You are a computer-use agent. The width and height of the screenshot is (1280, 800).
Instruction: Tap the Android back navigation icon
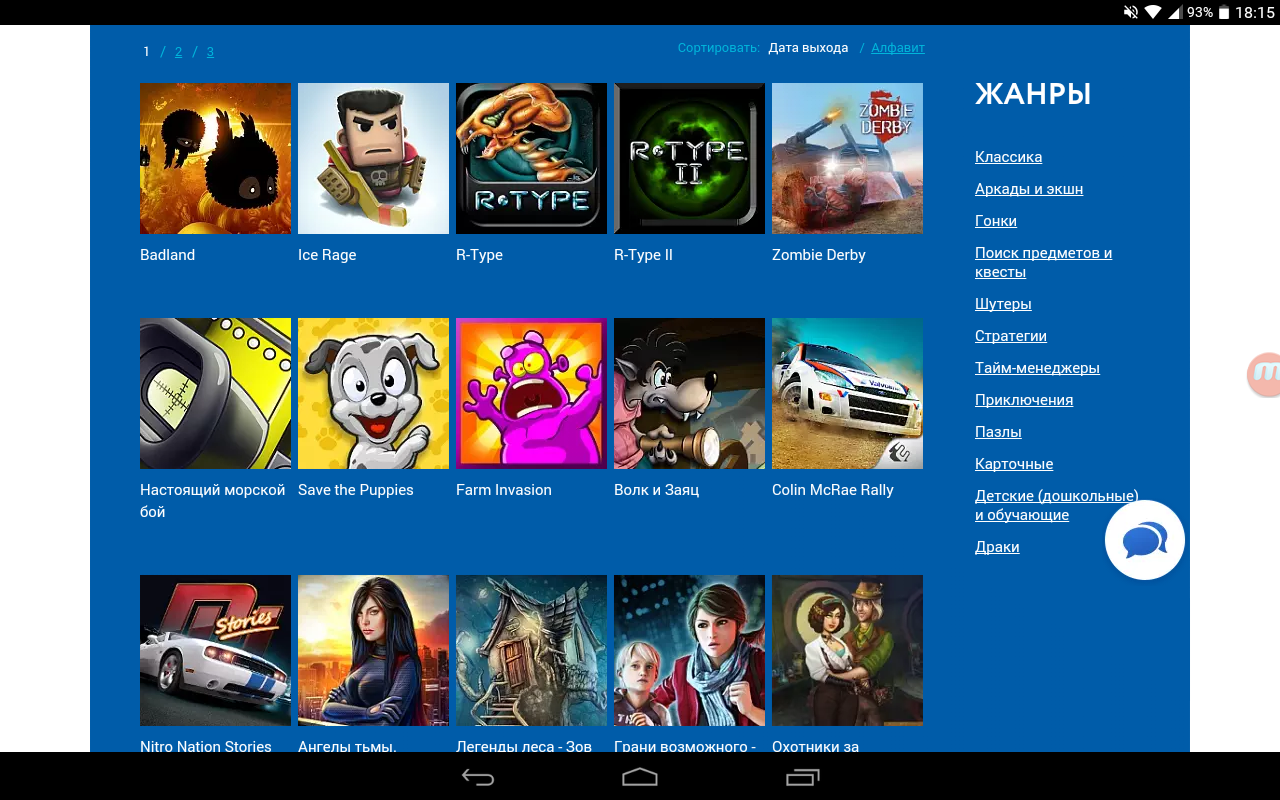tap(478, 777)
